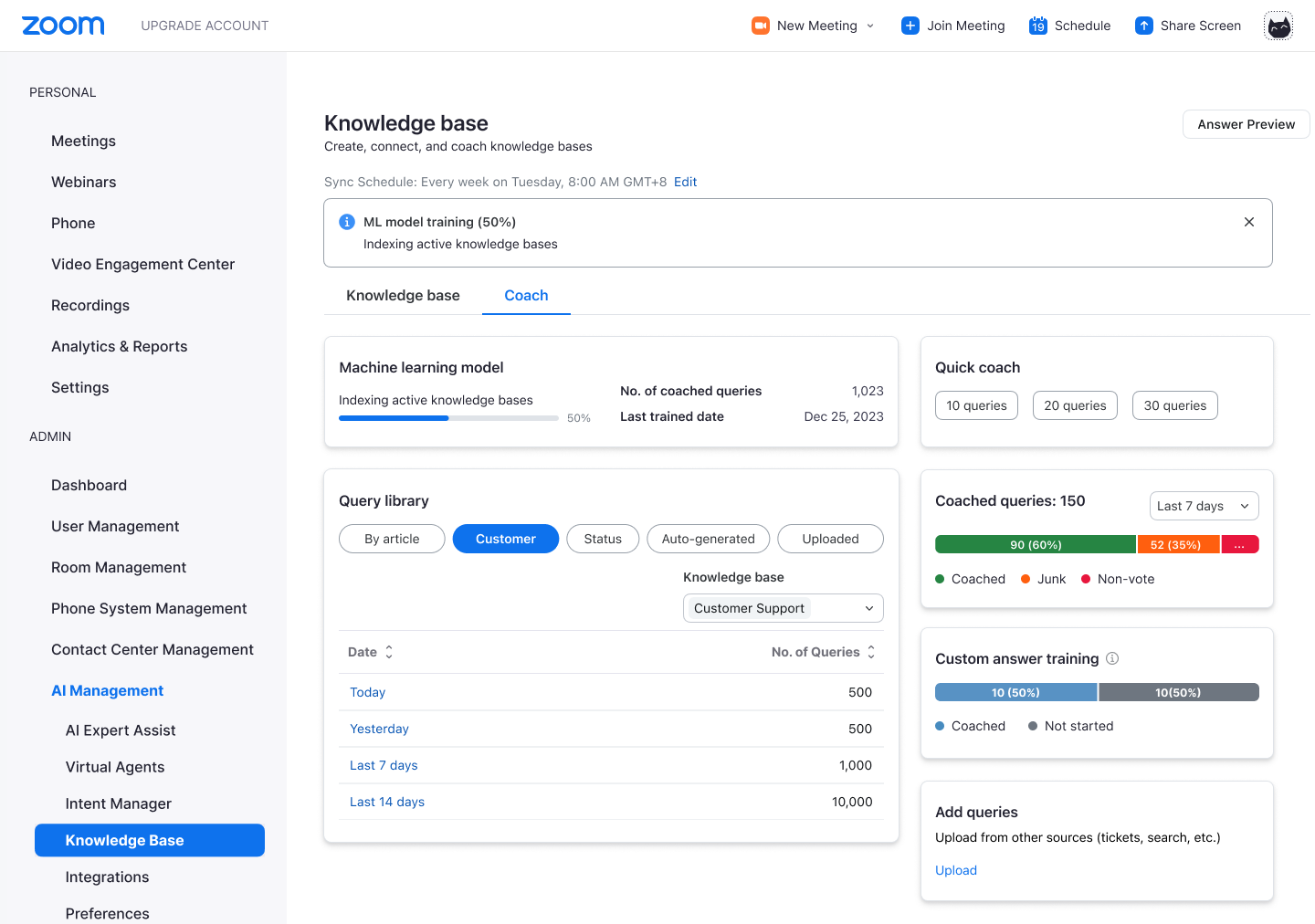Select Knowledge Base in the sidebar

[150, 840]
